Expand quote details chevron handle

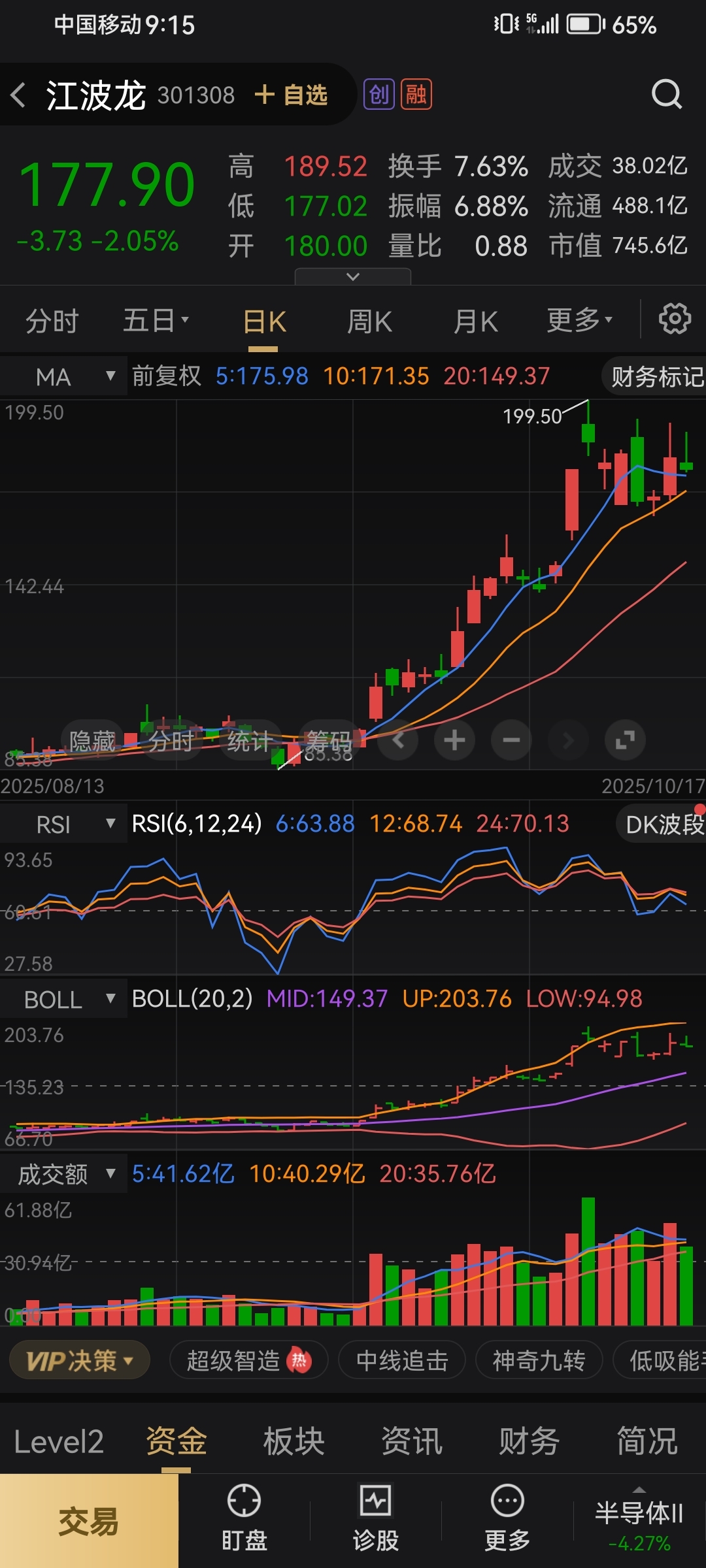(x=353, y=277)
